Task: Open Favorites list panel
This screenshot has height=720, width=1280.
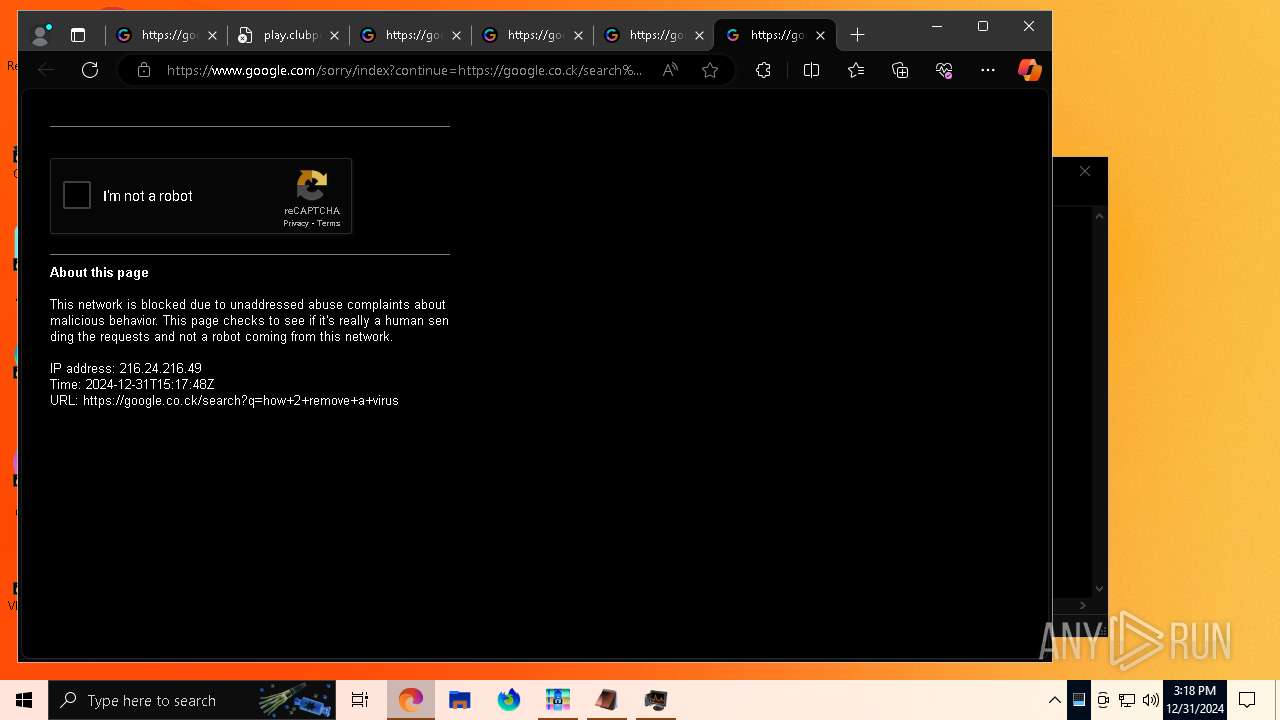Action: click(x=856, y=70)
